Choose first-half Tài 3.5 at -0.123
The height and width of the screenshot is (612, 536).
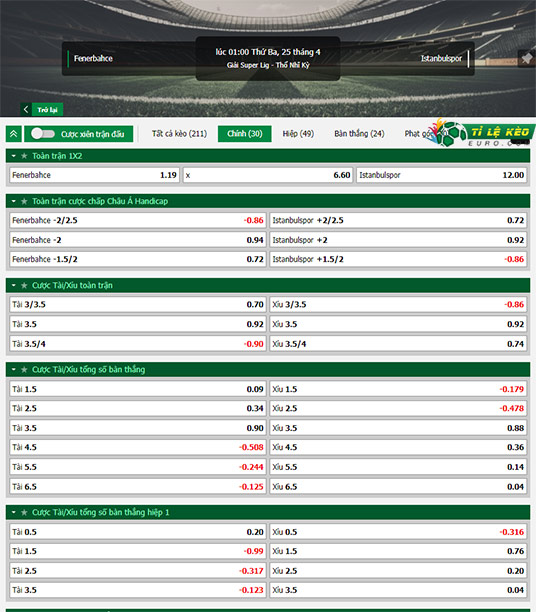point(138,590)
